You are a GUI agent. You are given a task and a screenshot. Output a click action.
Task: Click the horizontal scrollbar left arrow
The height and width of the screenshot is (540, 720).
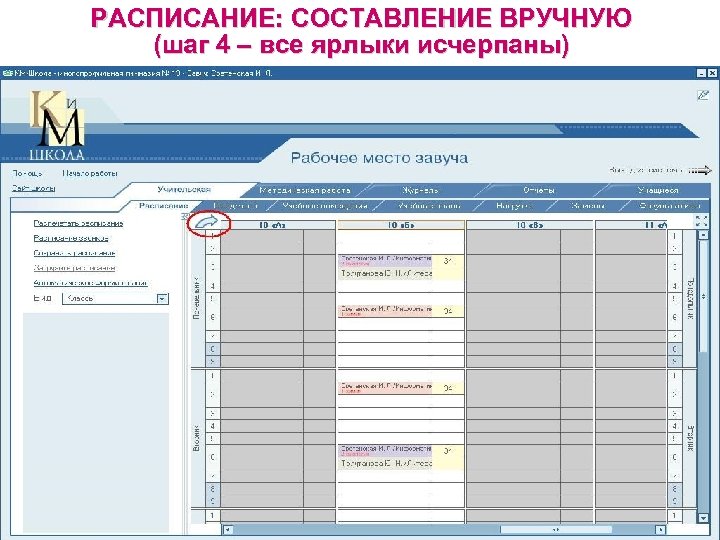(x=228, y=529)
